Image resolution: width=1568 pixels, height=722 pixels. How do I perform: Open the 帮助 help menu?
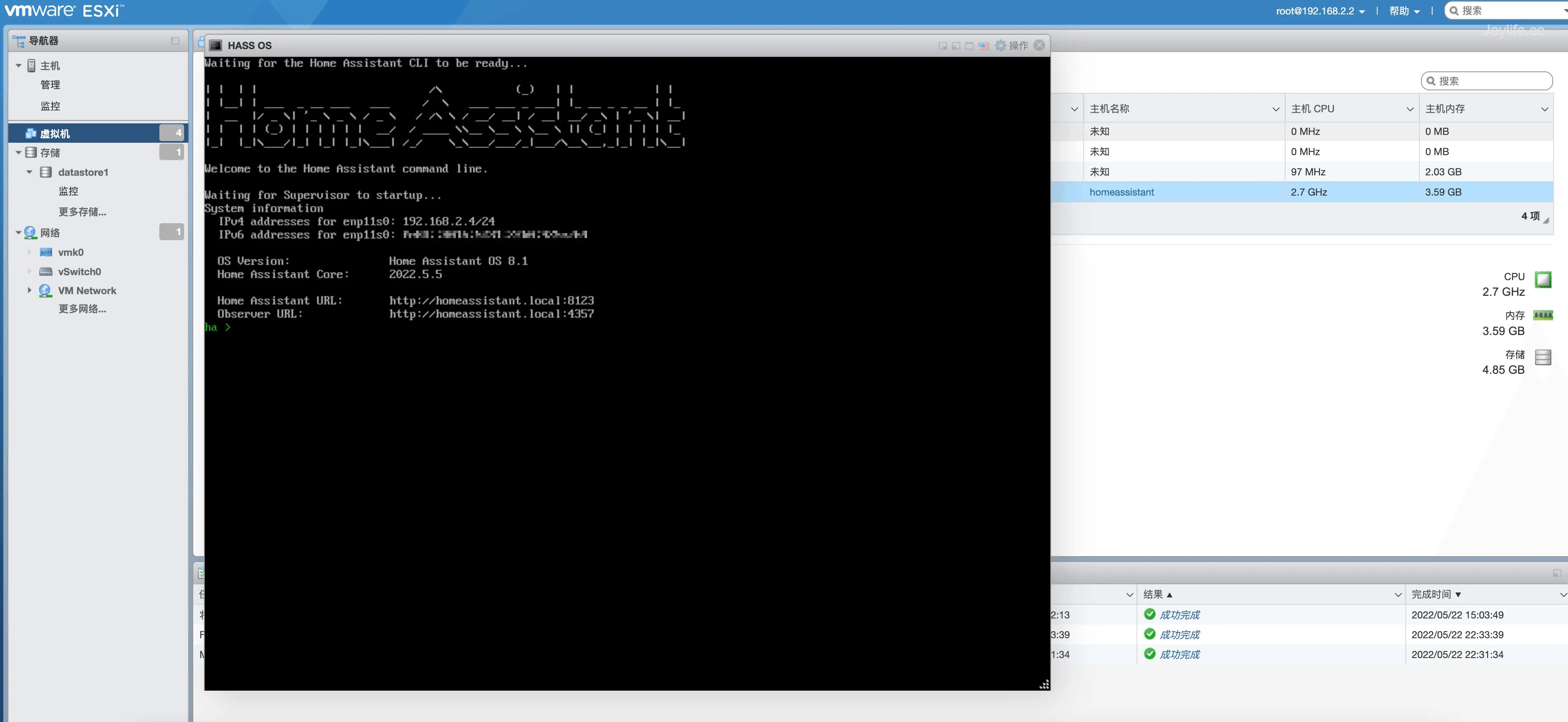click(1404, 11)
